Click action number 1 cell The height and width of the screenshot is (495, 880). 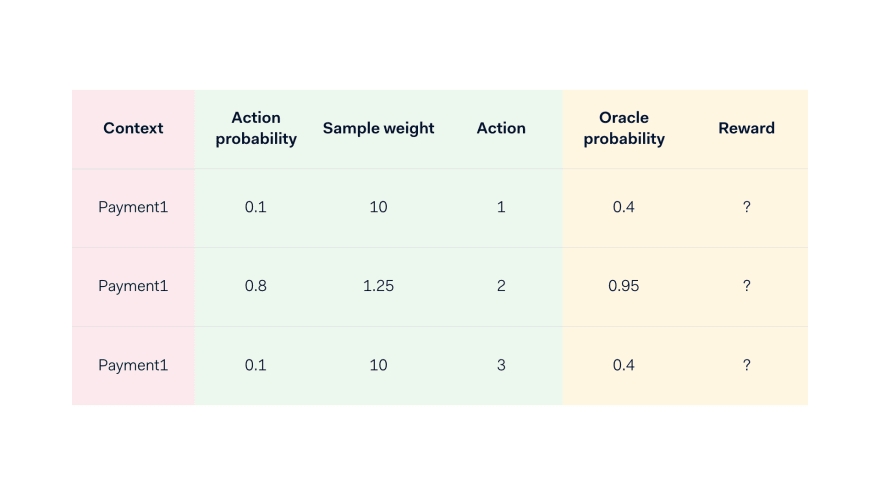pos(501,207)
